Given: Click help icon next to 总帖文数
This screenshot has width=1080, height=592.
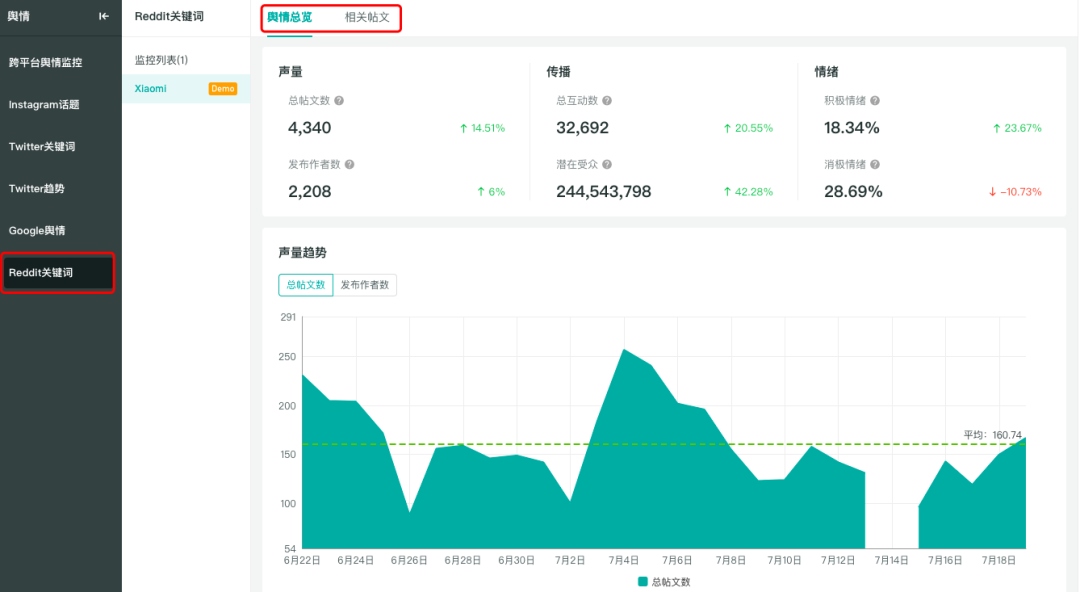Looking at the screenshot, I should (x=339, y=101).
